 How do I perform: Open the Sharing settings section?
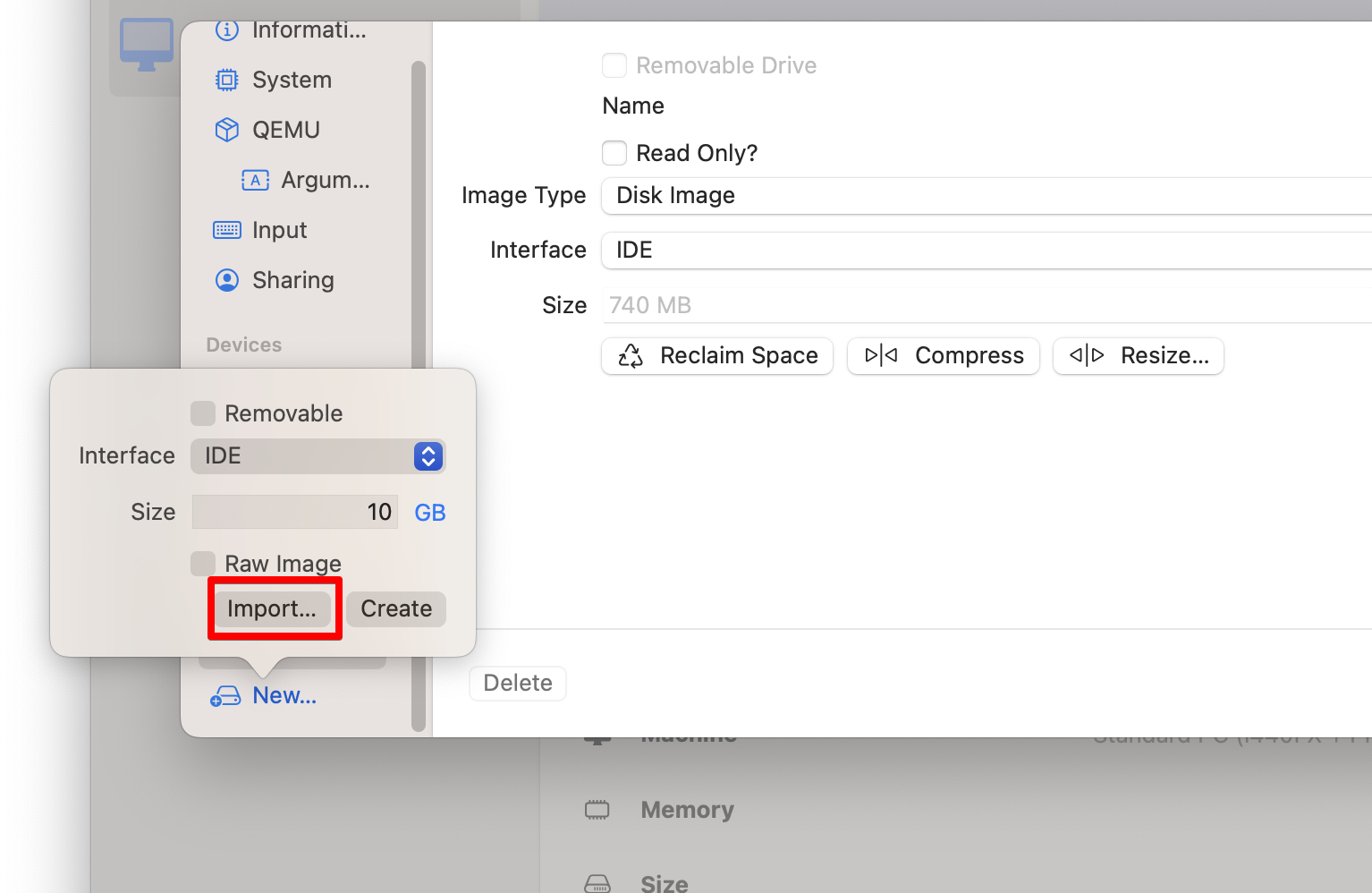point(292,281)
